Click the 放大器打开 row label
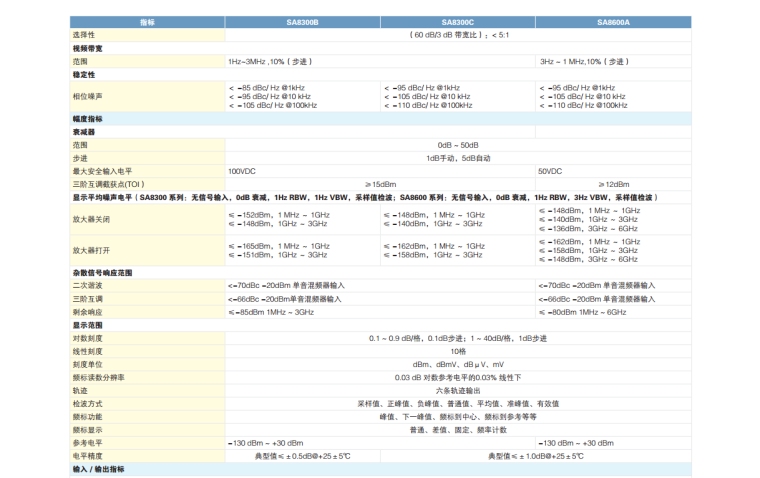This screenshot has width=760, height=478. [x=91, y=250]
